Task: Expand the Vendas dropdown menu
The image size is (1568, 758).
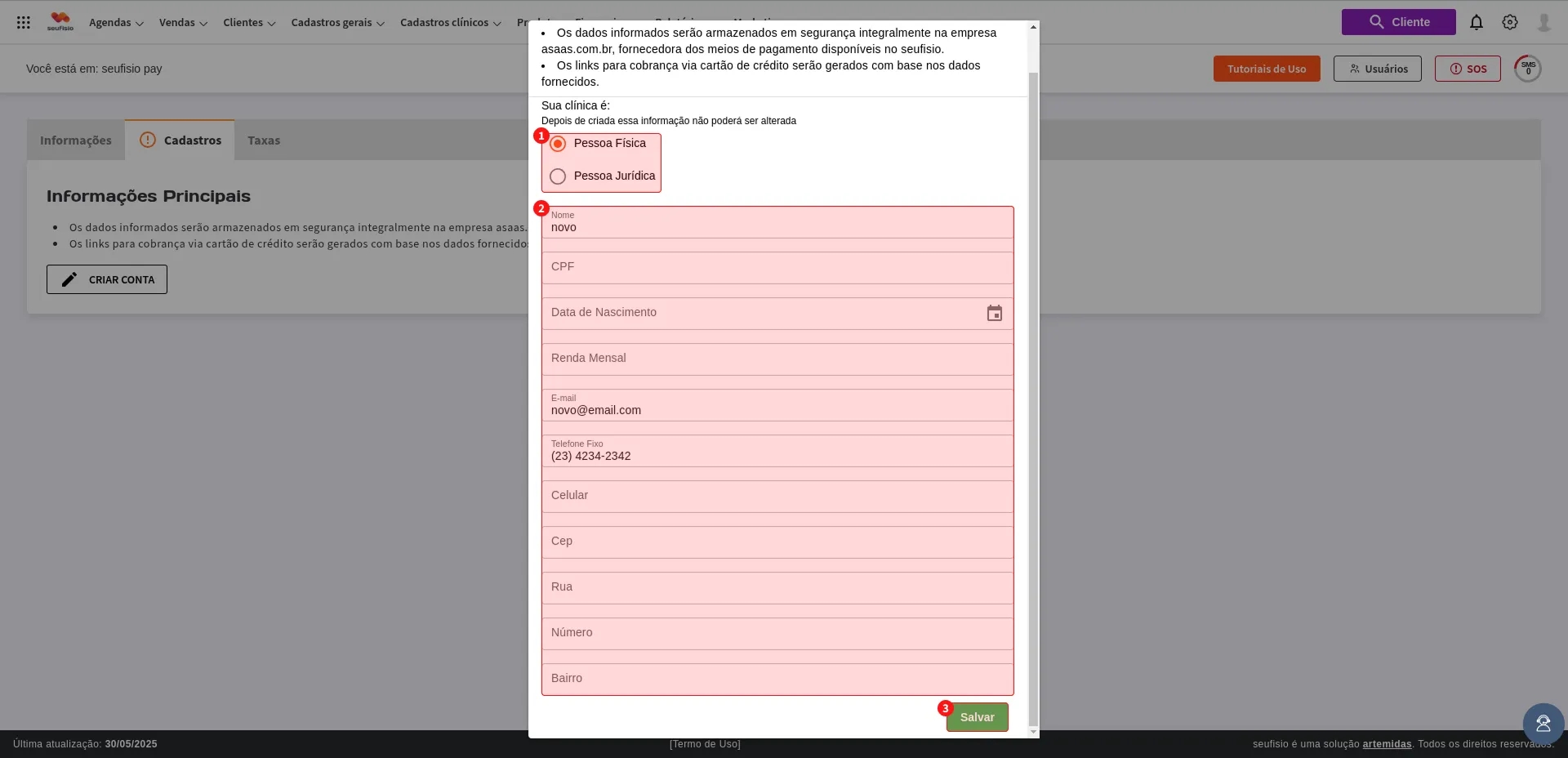Action: 183,23
